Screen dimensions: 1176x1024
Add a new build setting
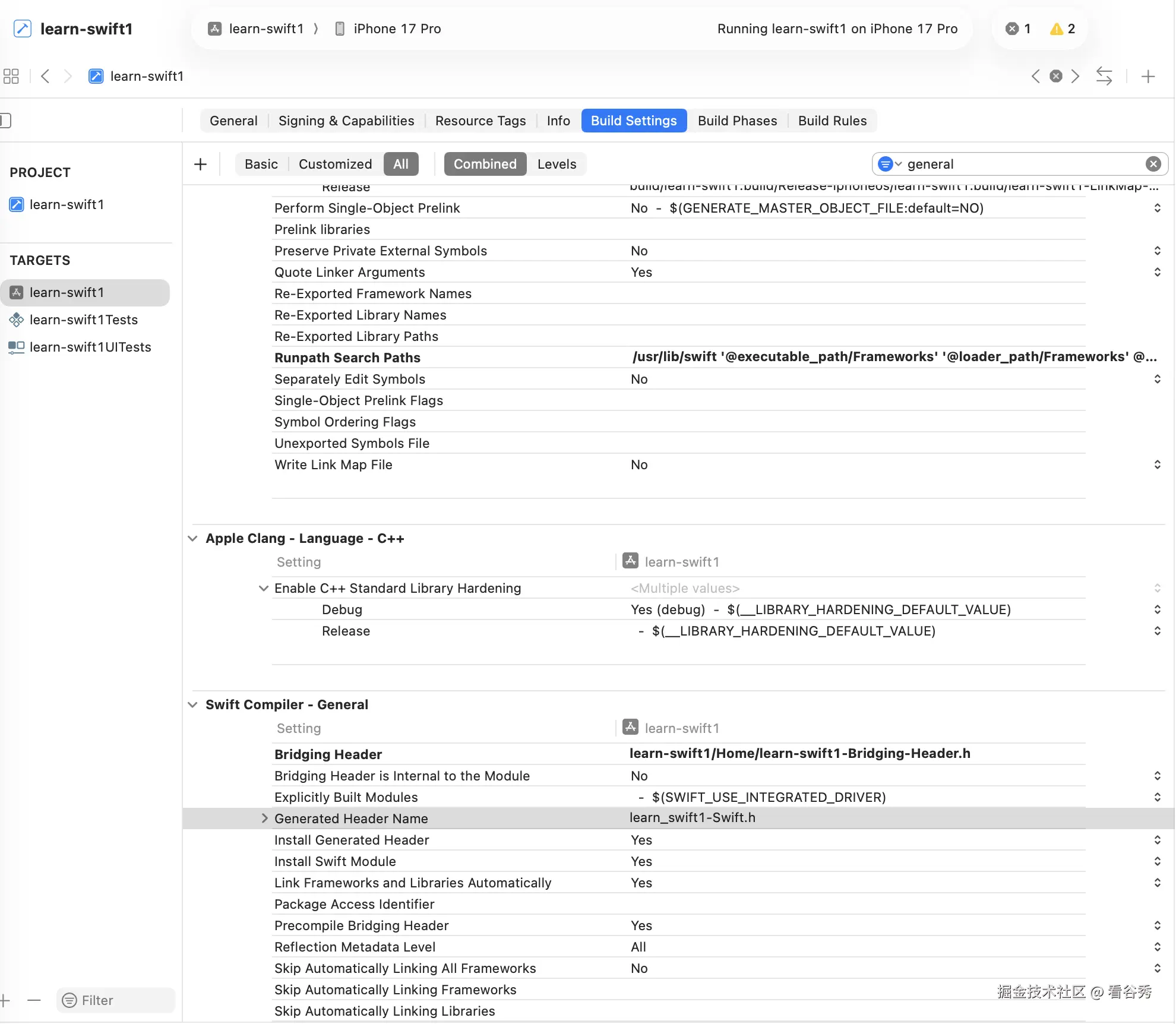201,164
